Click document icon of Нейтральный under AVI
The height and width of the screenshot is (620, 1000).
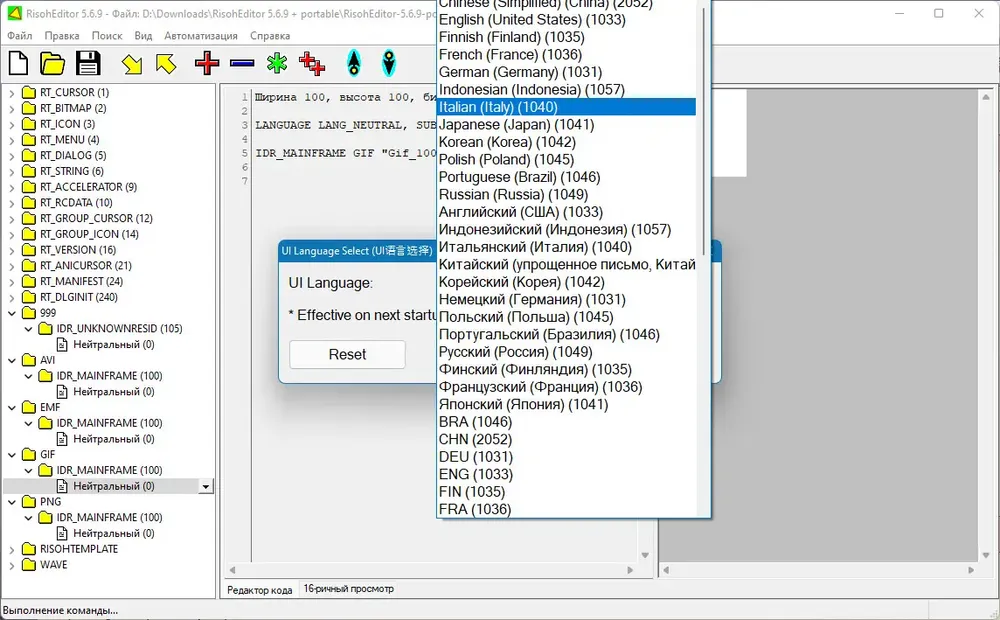click(x=62, y=392)
